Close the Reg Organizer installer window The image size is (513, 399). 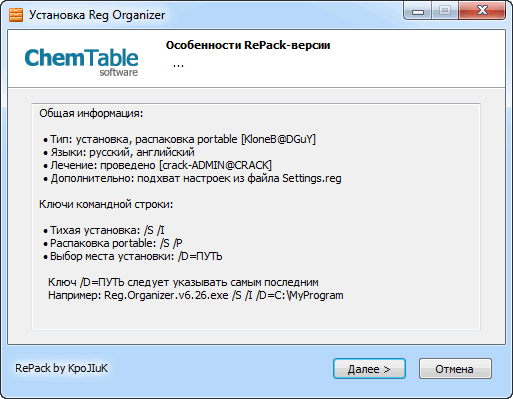click(482, 11)
